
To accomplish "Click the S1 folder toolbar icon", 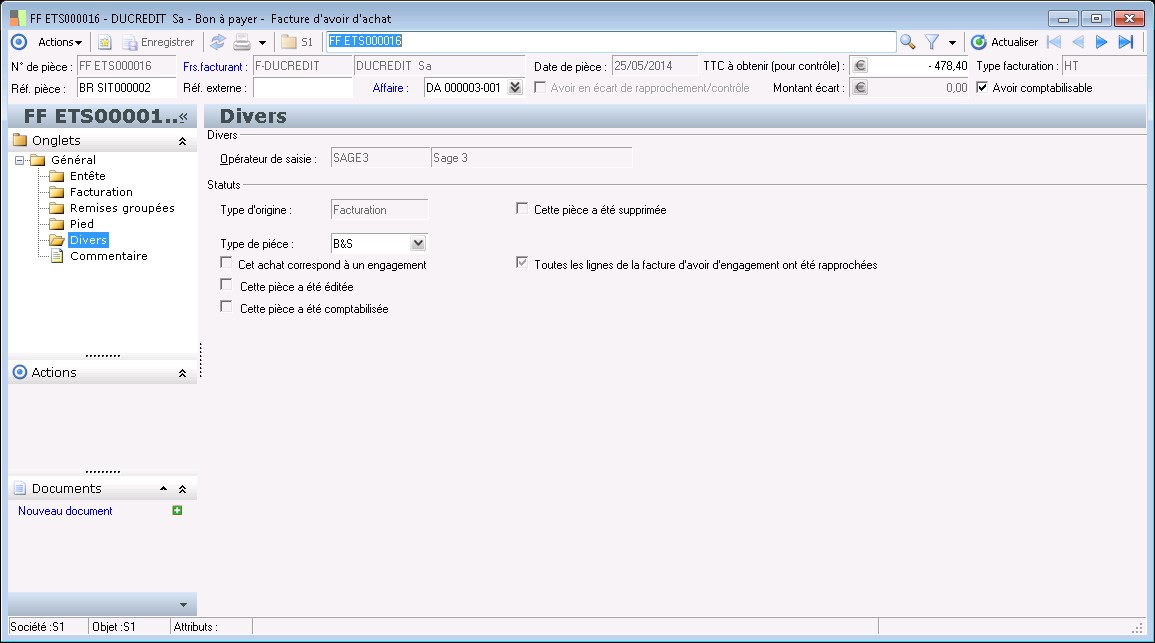I will point(297,42).
